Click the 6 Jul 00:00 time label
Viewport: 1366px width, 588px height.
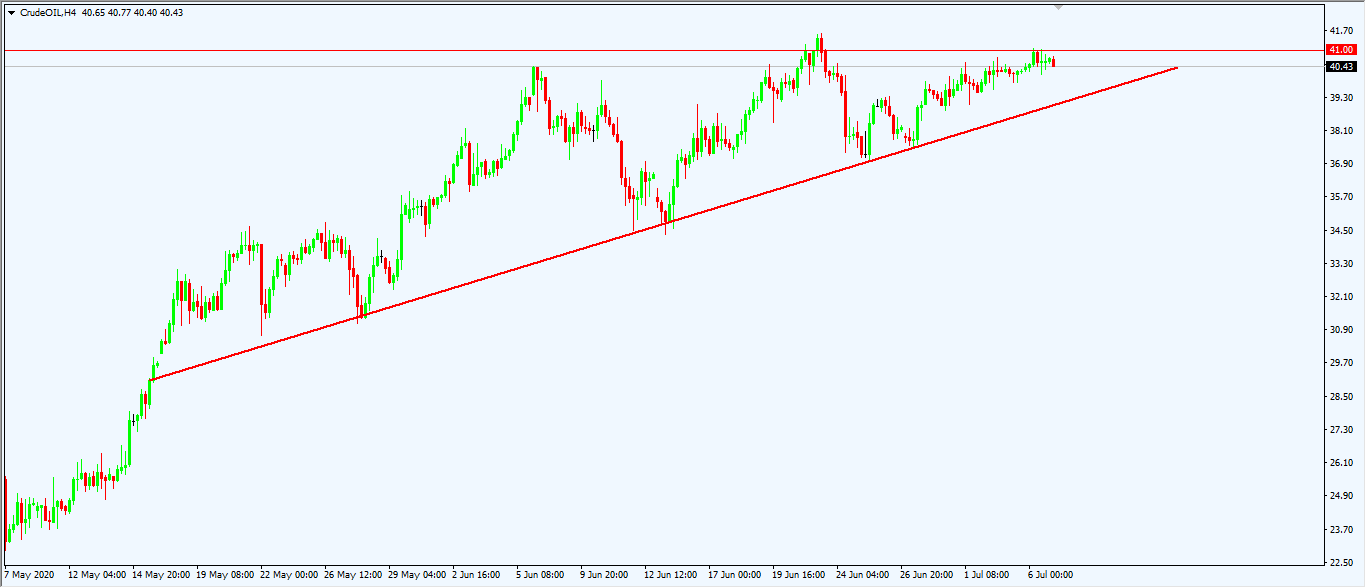pos(1052,575)
